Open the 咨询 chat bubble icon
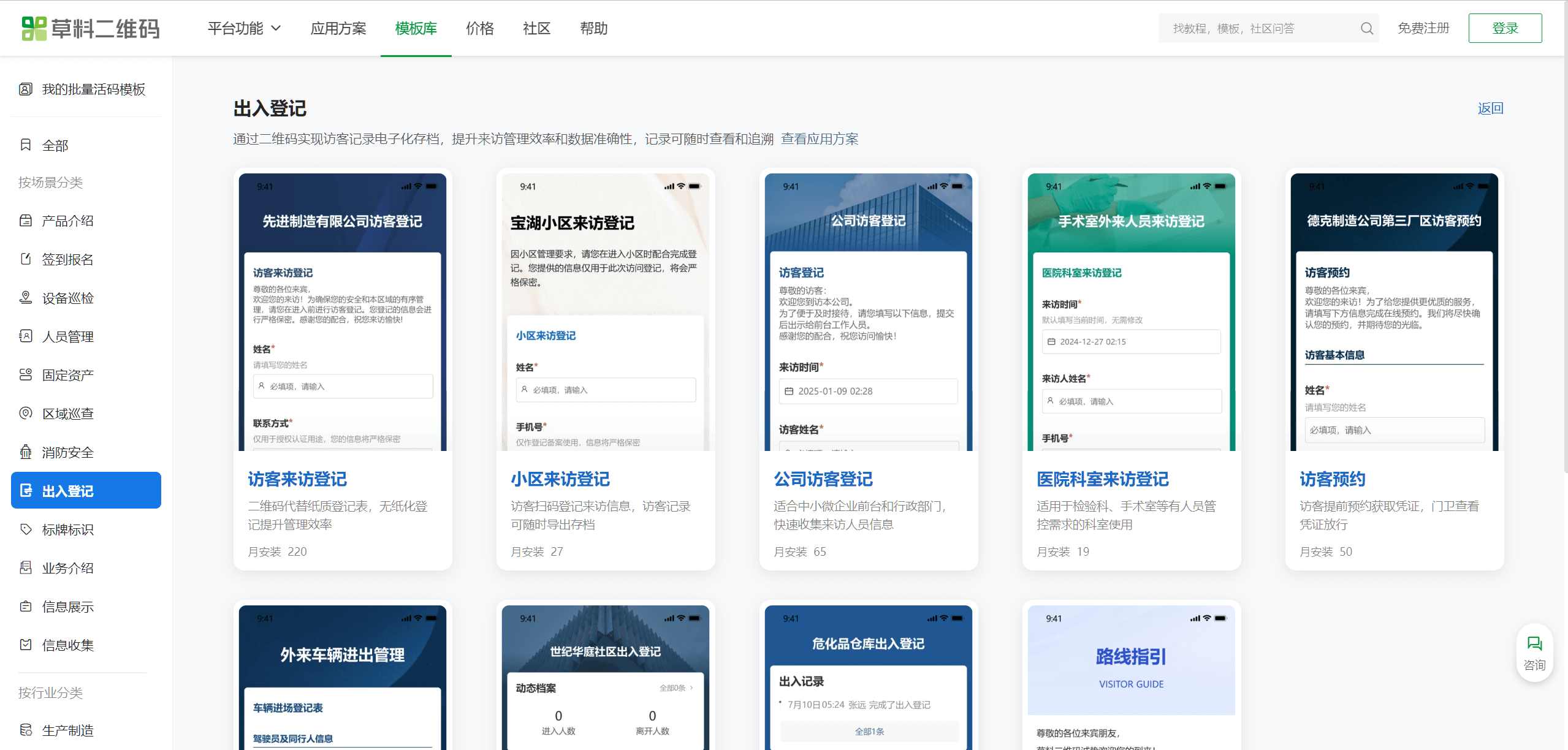 click(1534, 643)
